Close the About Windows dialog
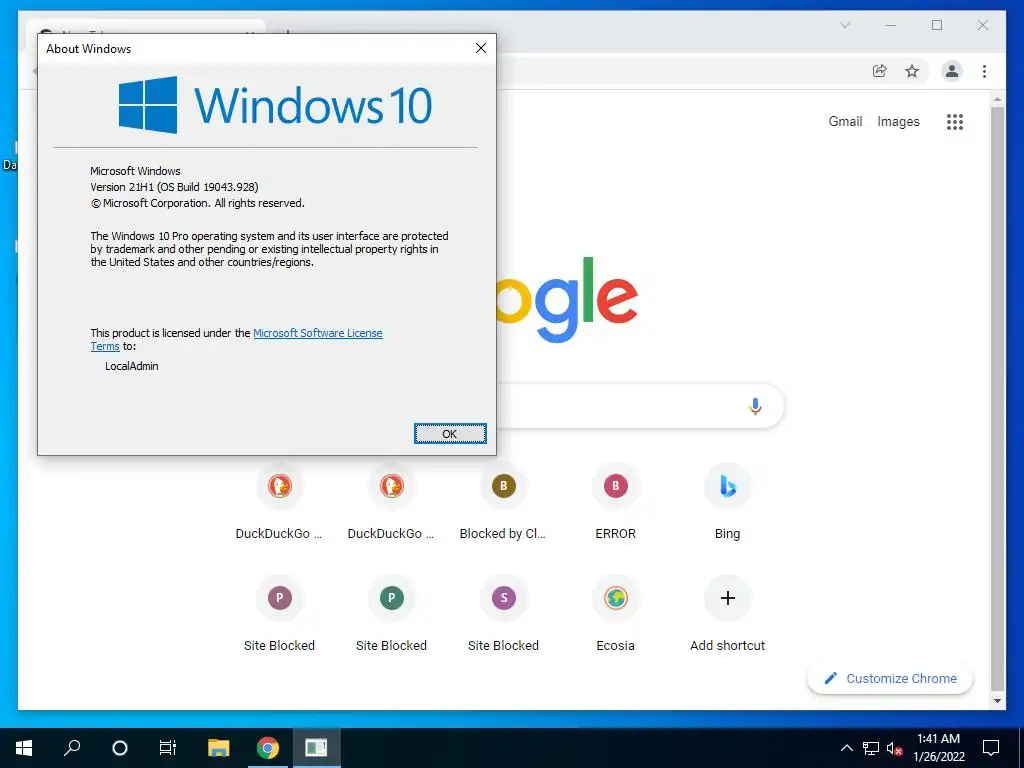 point(481,48)
